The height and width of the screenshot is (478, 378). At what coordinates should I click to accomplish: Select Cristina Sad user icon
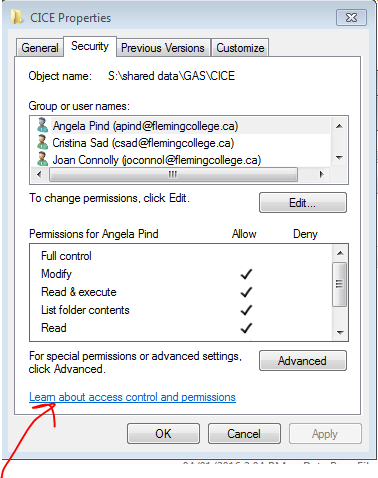tap(42, 142)
